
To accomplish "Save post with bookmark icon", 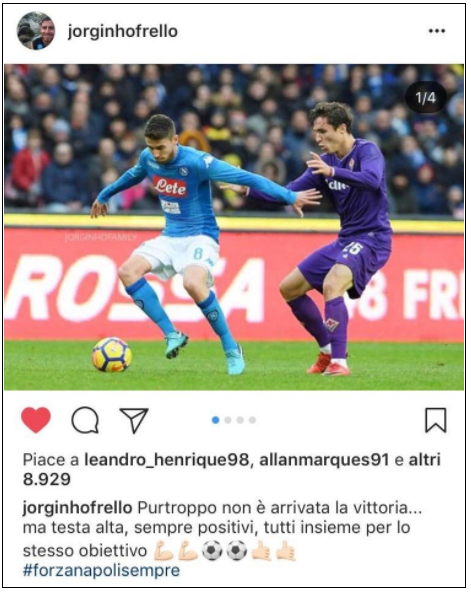I will point(436,420).
